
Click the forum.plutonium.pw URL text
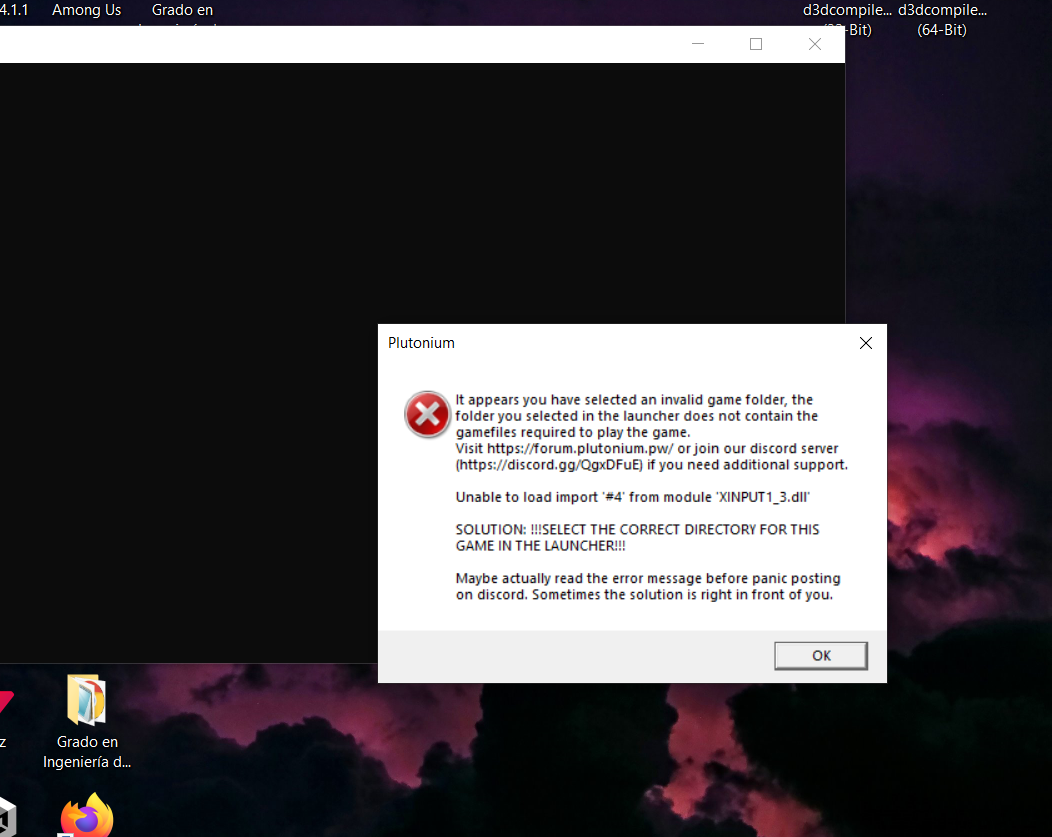pyautogui.click(x=580, y=449)
